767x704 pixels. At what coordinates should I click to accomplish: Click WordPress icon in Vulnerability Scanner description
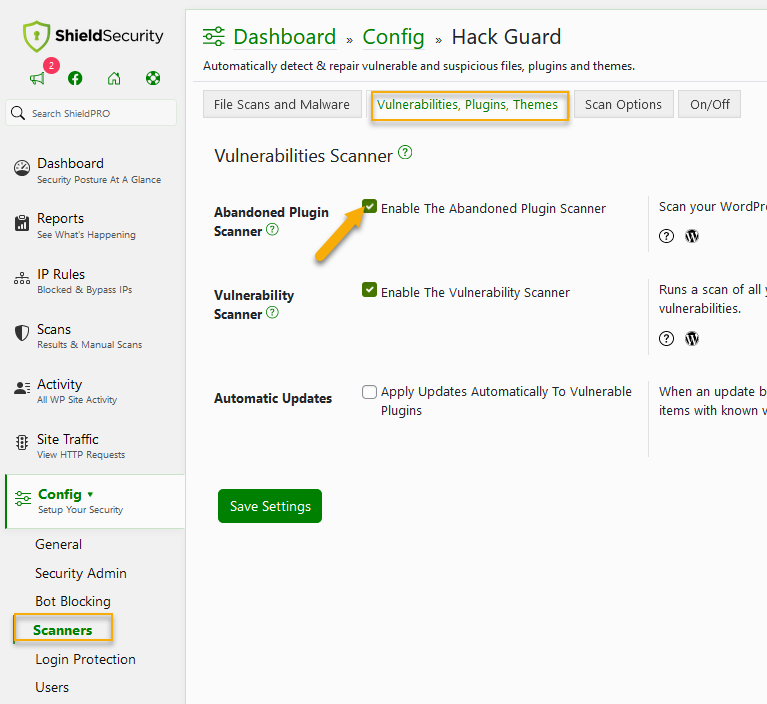pyautogui.click(x=692, y=339)
